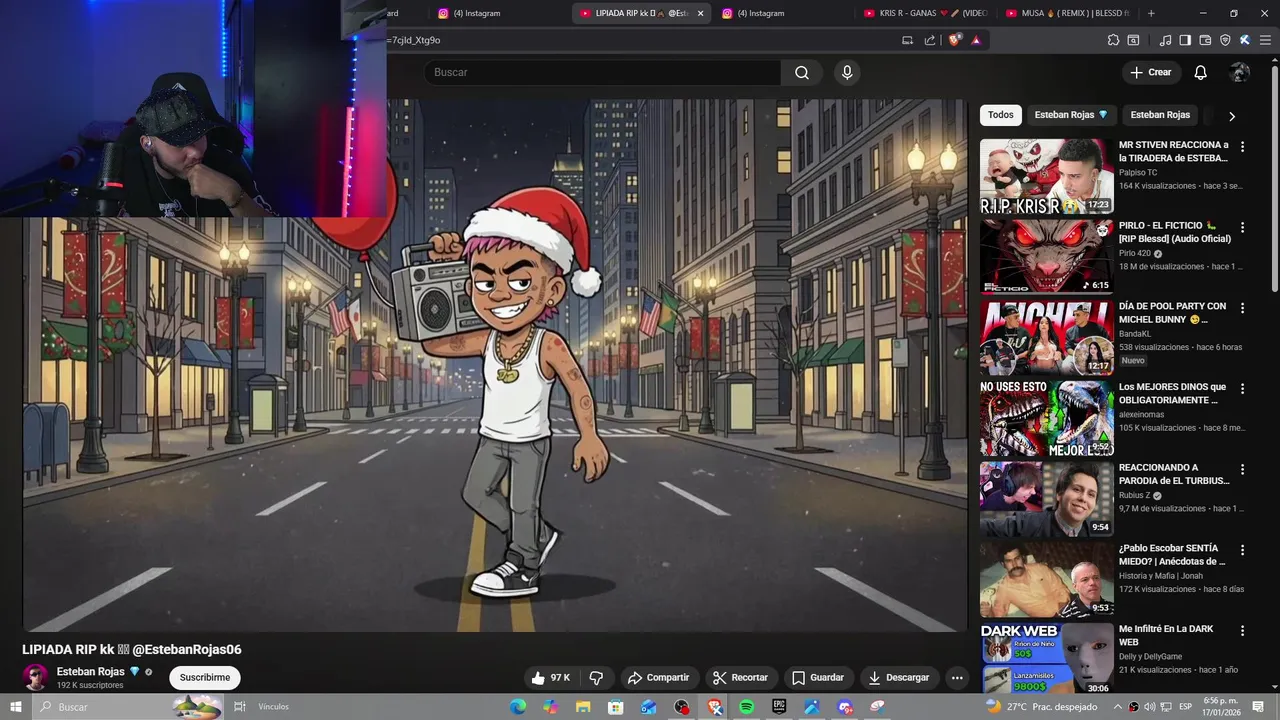Screen dimensions: 1280x720
Task: Close the LIPIADA RIP kk tab
Action: (x=700, y=13)
